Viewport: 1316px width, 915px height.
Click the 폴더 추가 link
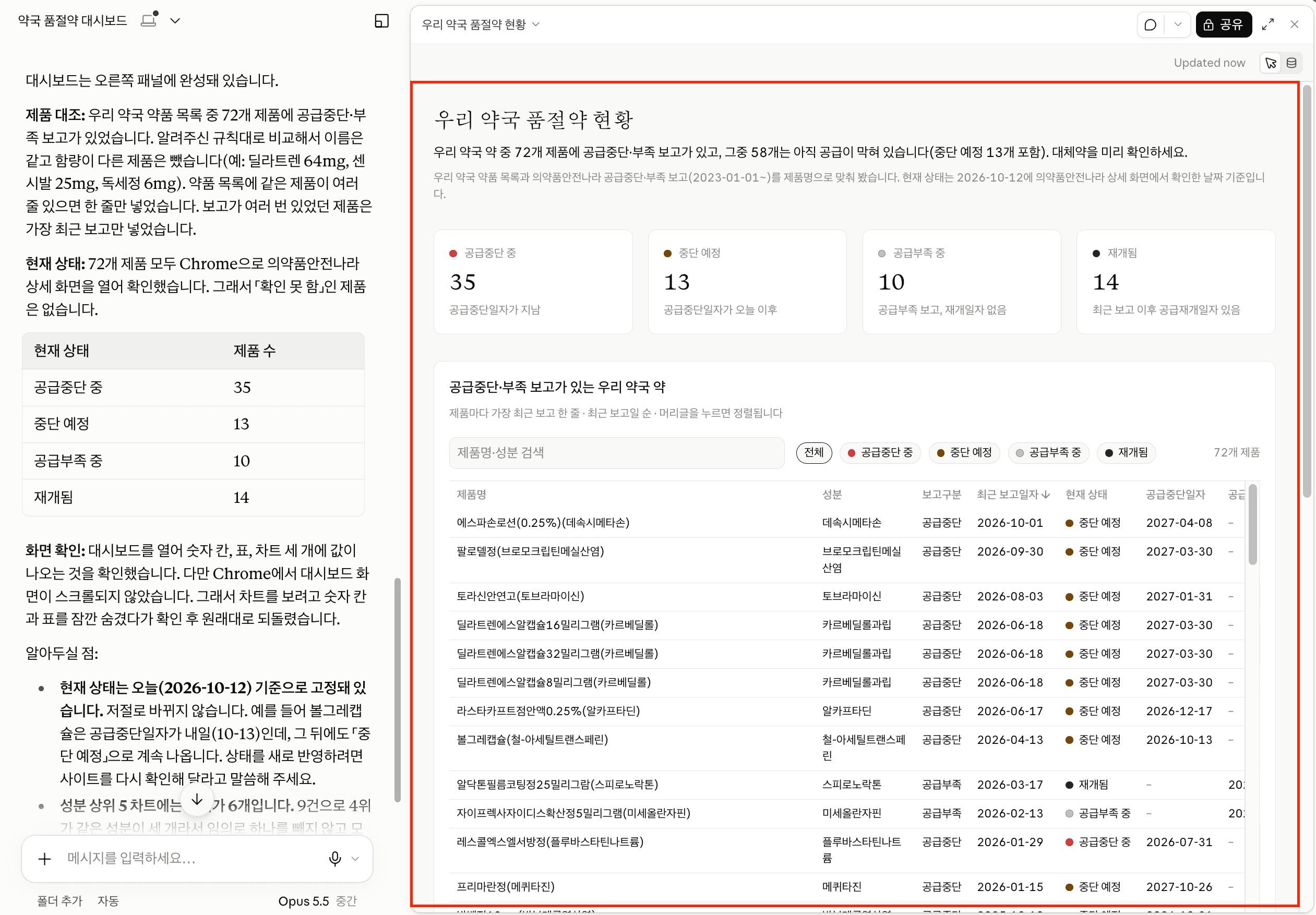pos(59,901)
